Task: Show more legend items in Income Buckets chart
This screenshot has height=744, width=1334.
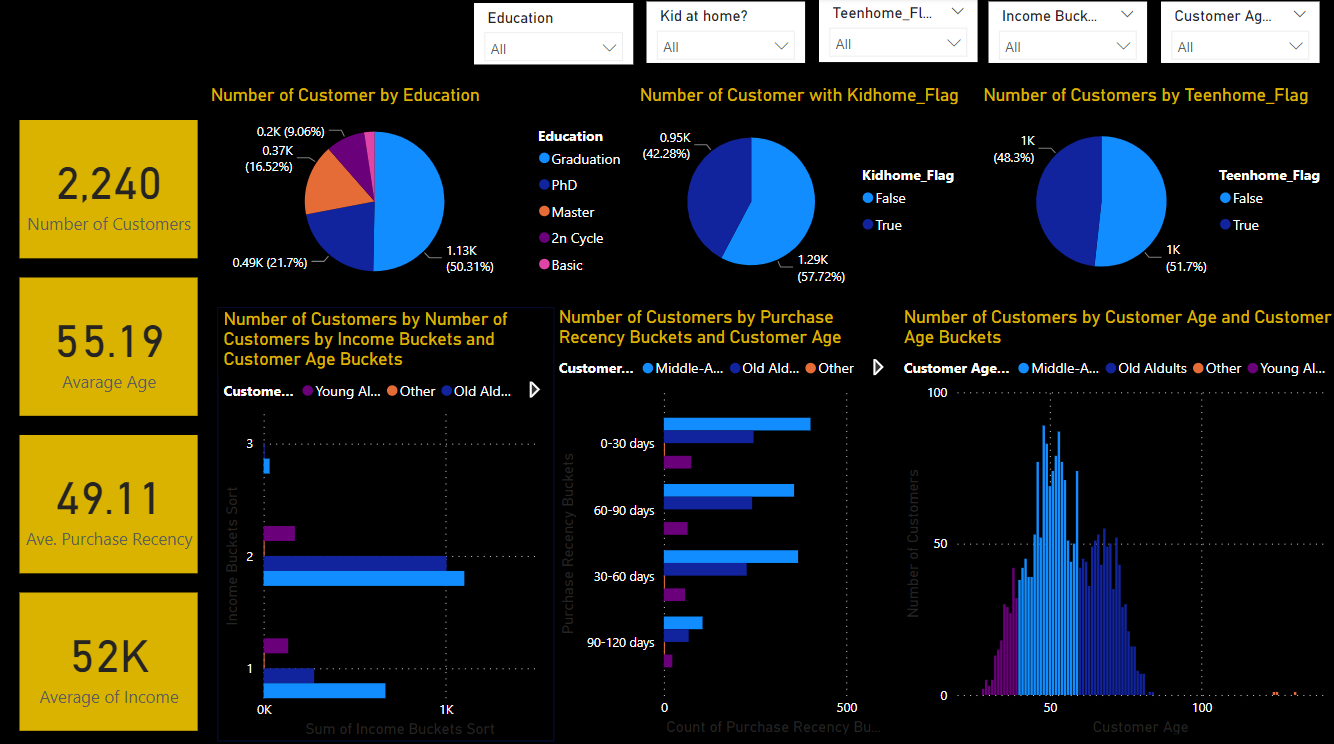Action: (x=534, y=390)
